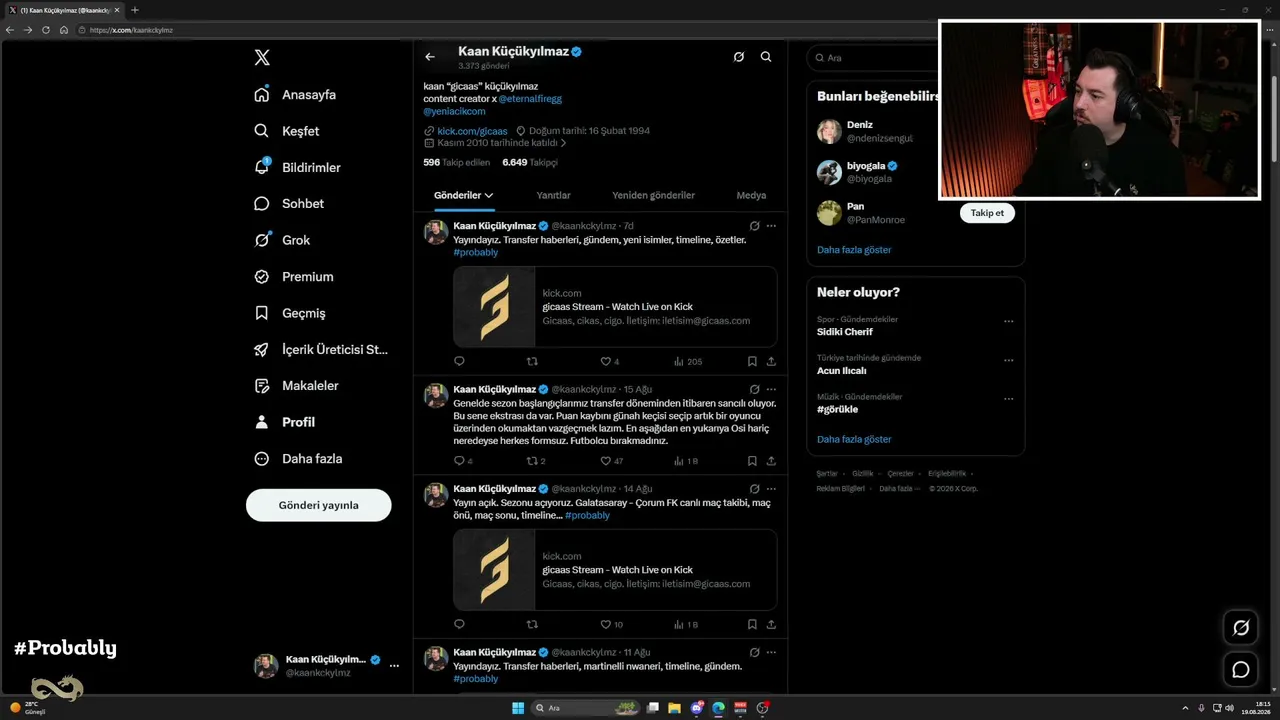
Task: Open more options for the 7d post
Action: coord(771,226)
